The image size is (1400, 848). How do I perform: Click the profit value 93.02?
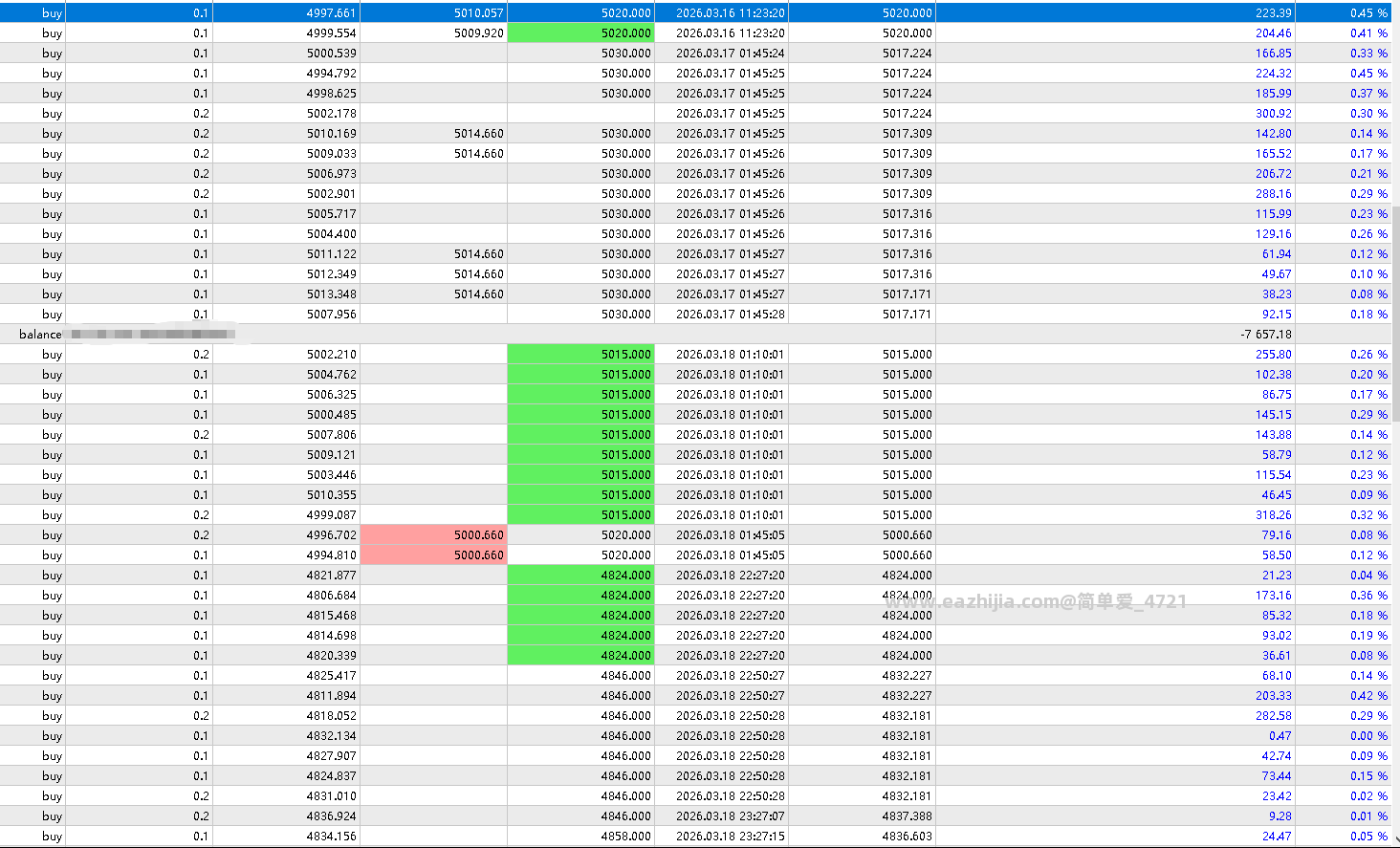pos(1277,636)
